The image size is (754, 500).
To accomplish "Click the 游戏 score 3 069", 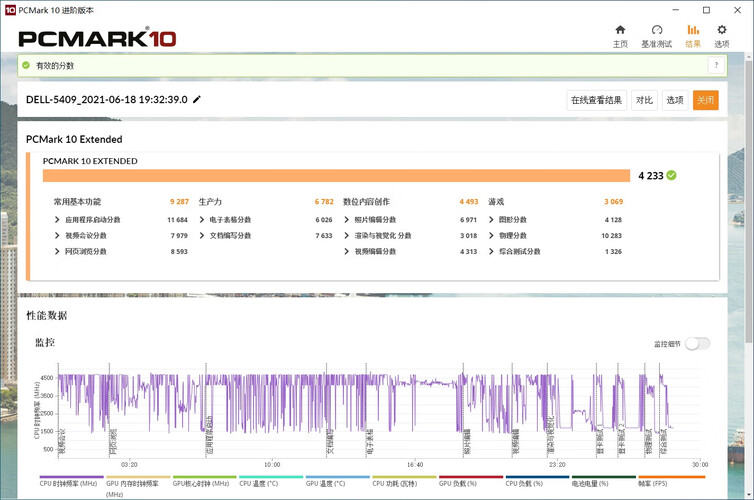I will (614, 201).
